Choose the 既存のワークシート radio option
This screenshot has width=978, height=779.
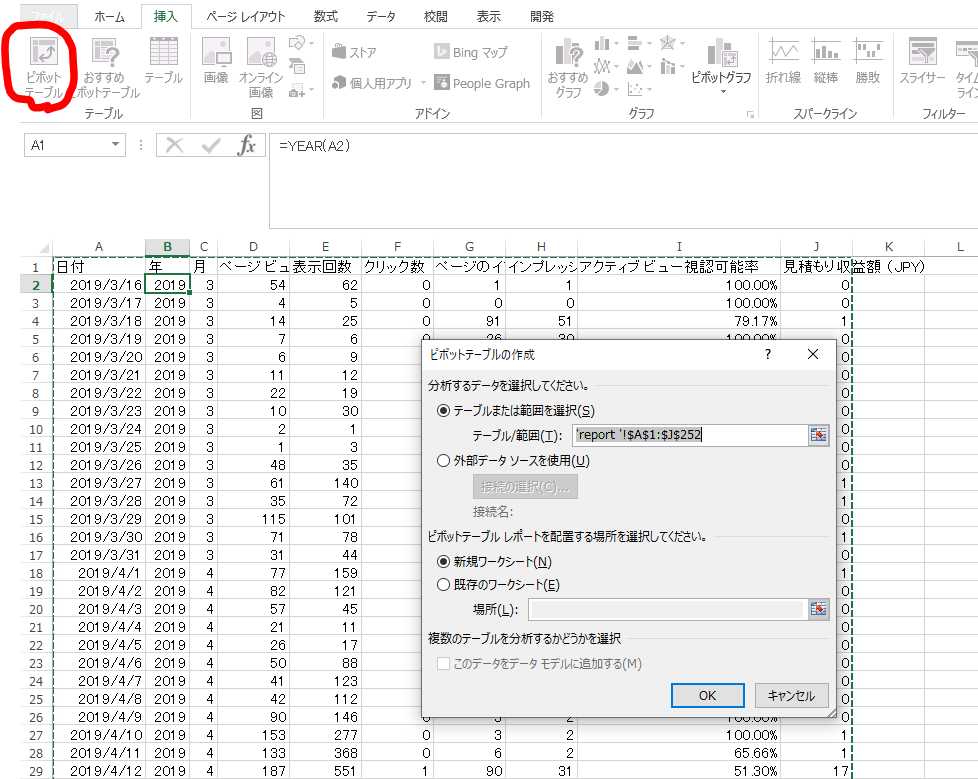(x=443, y=585)
